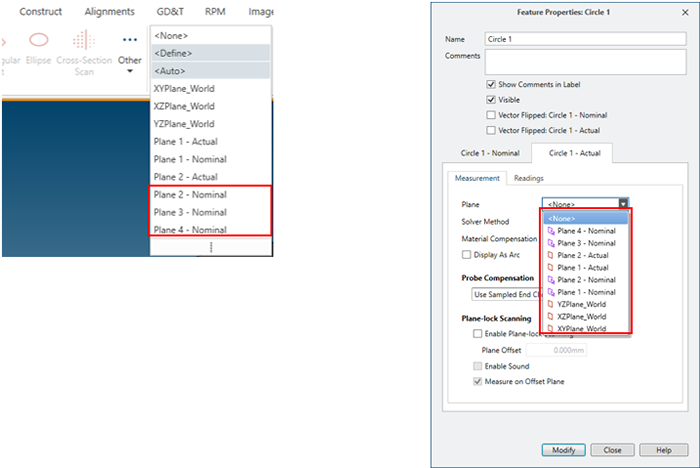Screen dimensions: 700x468
Task: Open the Other tools three-dot icon
Action: point(129,41)
